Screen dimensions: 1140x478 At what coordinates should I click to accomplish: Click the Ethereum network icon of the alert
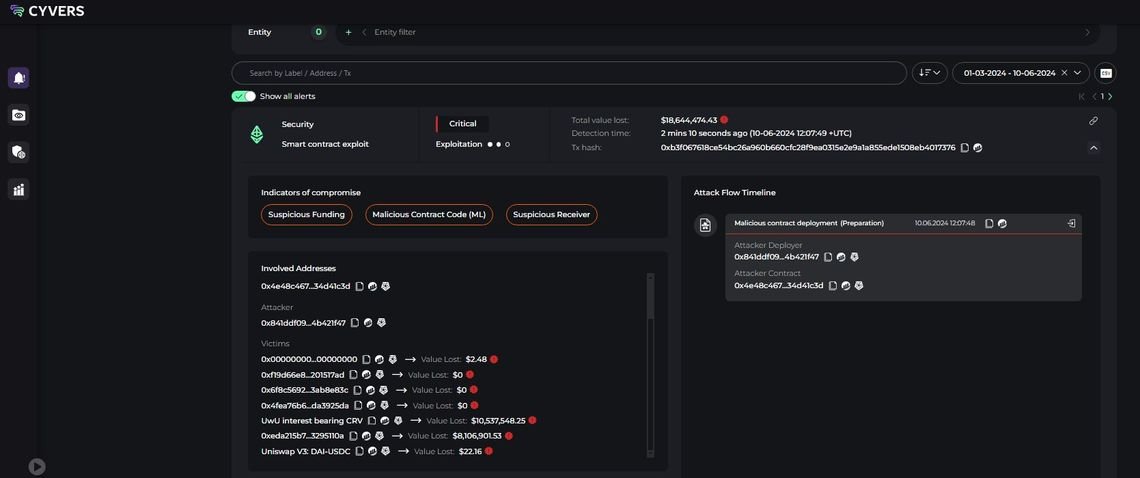pyautogui.click(x=257, y=134)
